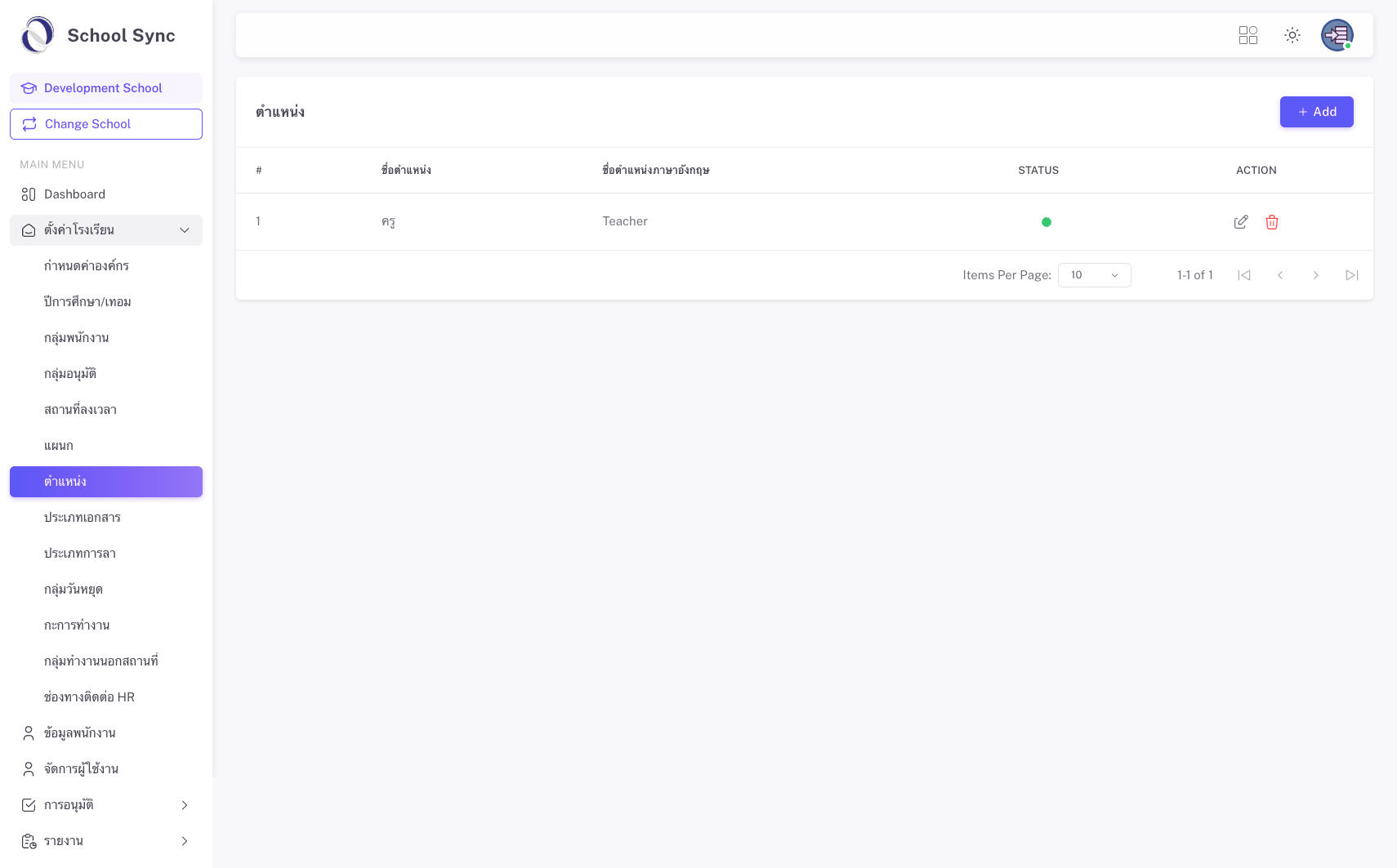Click the Dashboard icon in sidebar
The image size is (1397, 868).
point(29,194)
